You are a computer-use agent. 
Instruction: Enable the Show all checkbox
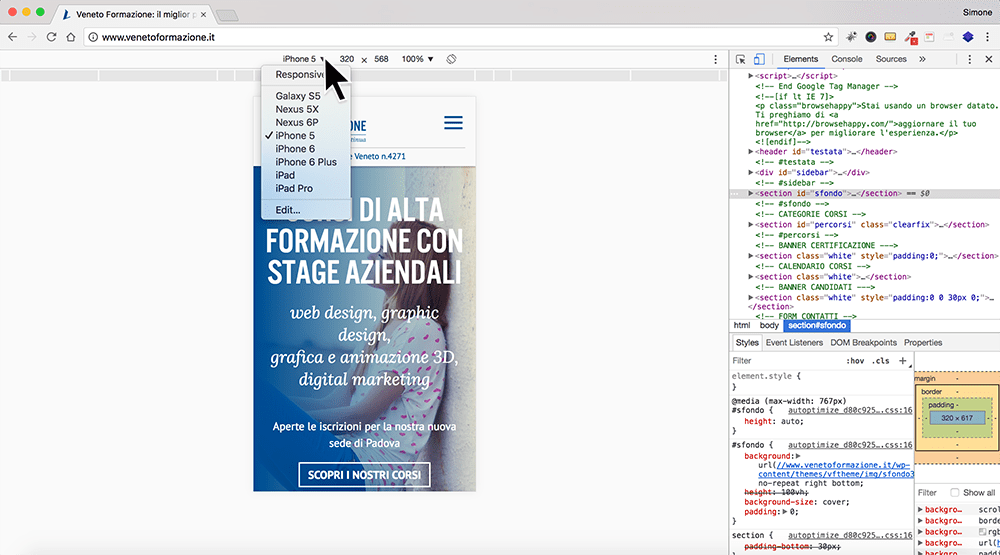(x=954, y=492)
